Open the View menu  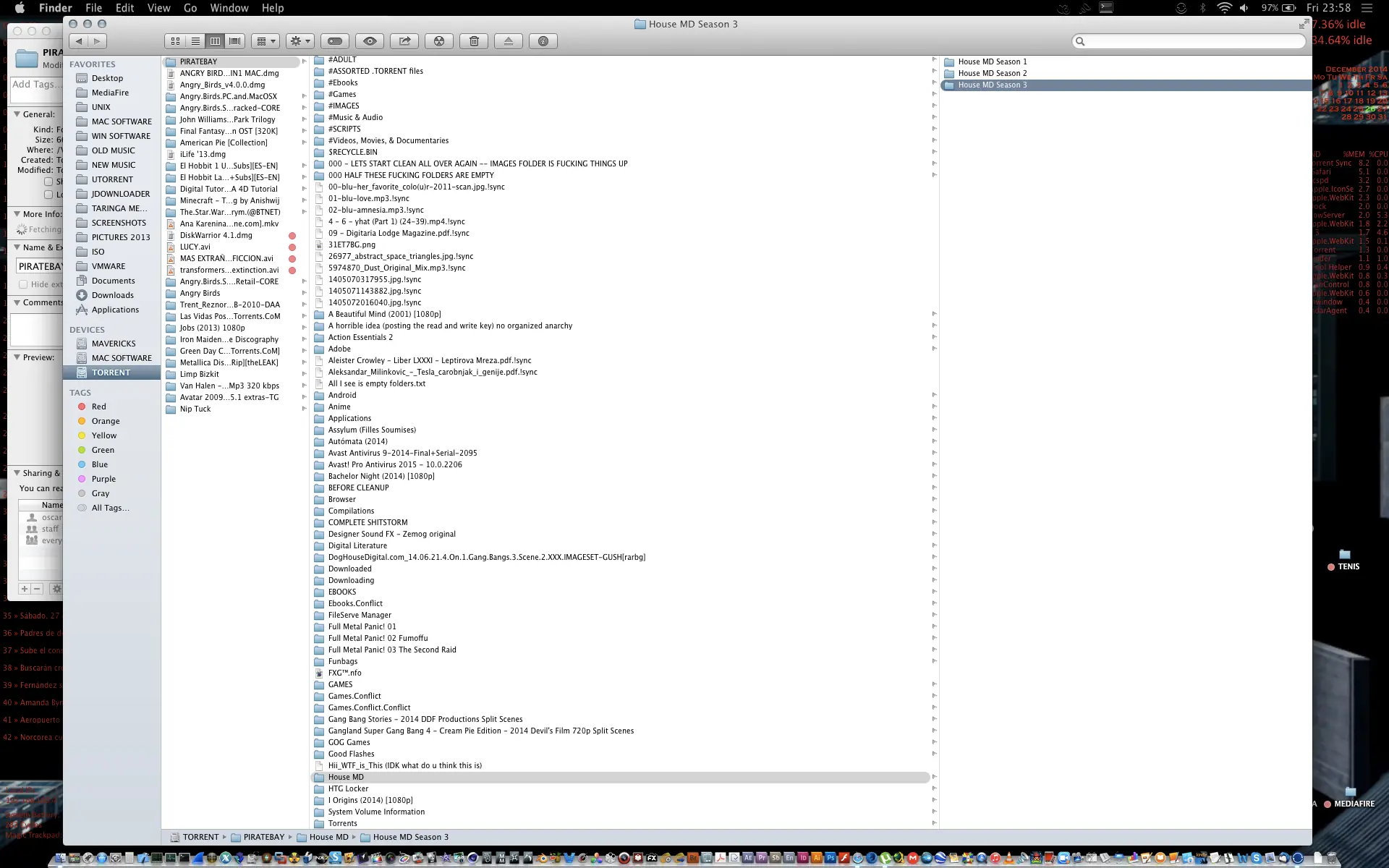[x=158, y=8]
